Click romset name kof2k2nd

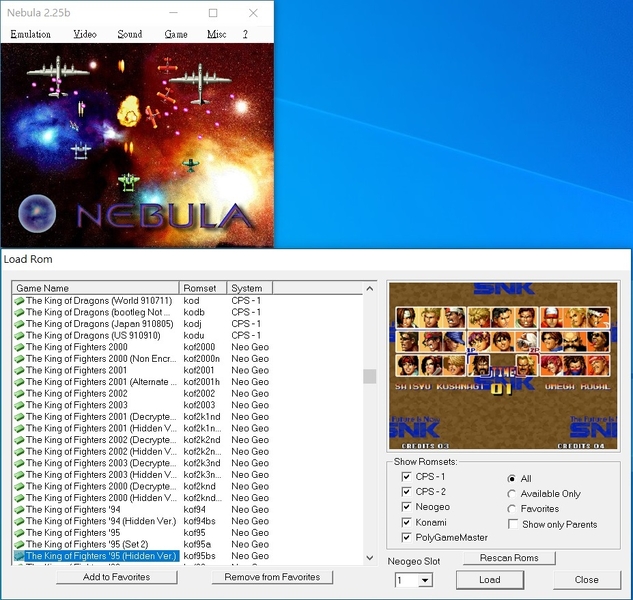[202, 440]
